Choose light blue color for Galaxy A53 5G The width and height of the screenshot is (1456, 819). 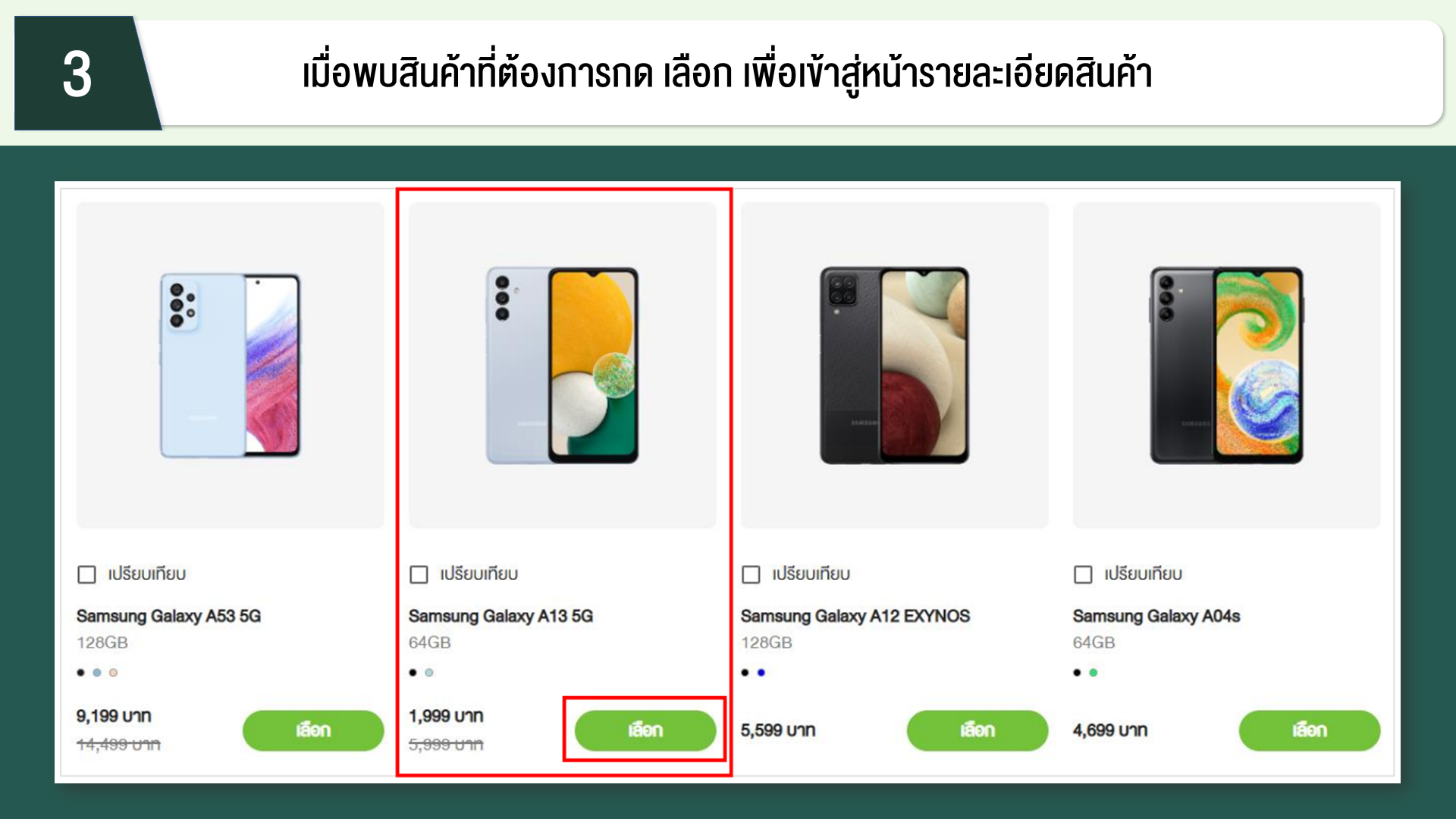[x=97, y=673]
